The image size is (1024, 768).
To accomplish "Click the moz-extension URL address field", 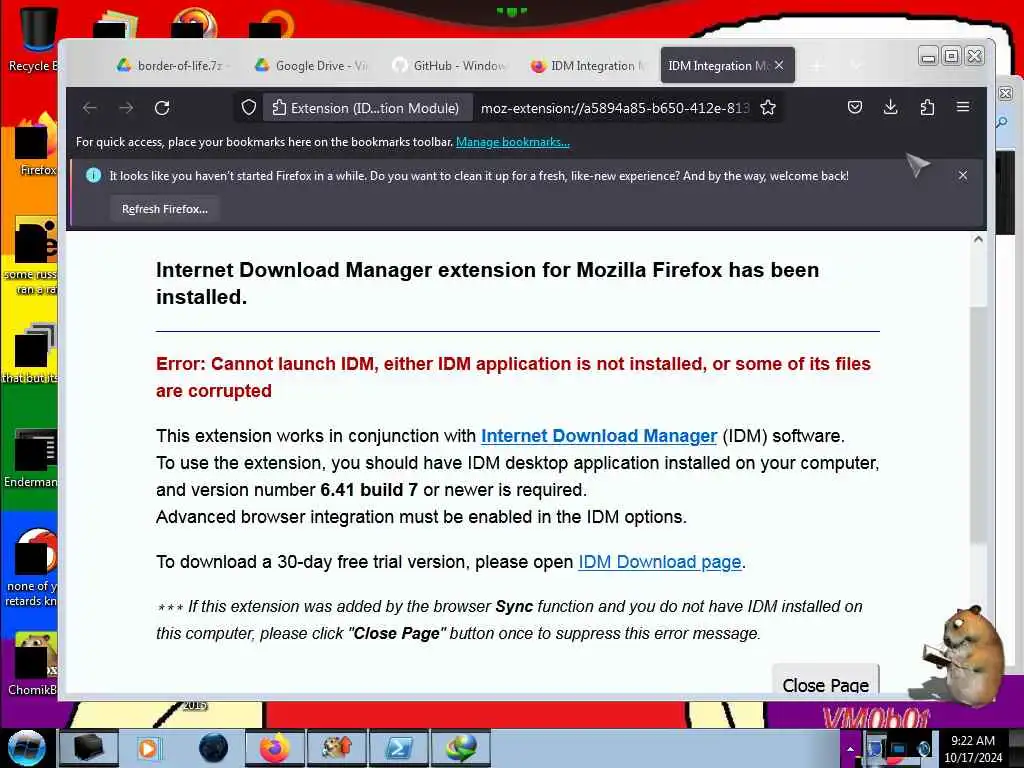I will [x=615, y=108].
